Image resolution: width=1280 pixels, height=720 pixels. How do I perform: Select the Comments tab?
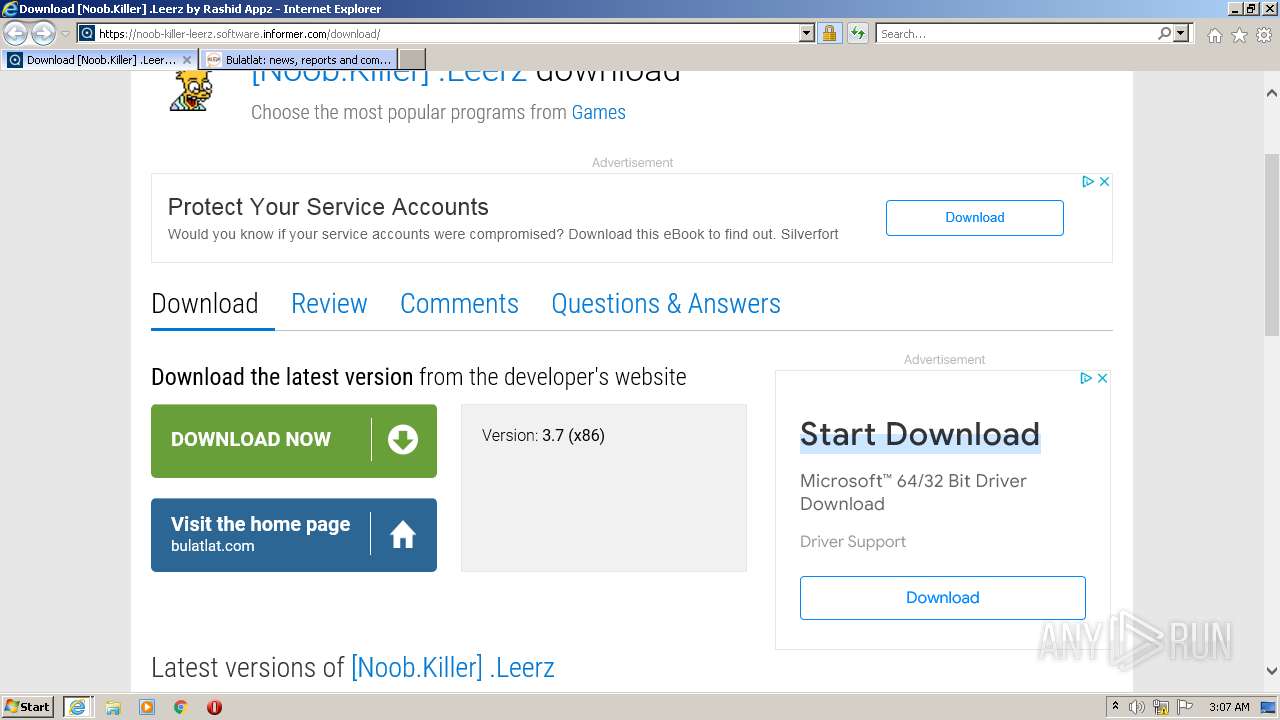459,303
